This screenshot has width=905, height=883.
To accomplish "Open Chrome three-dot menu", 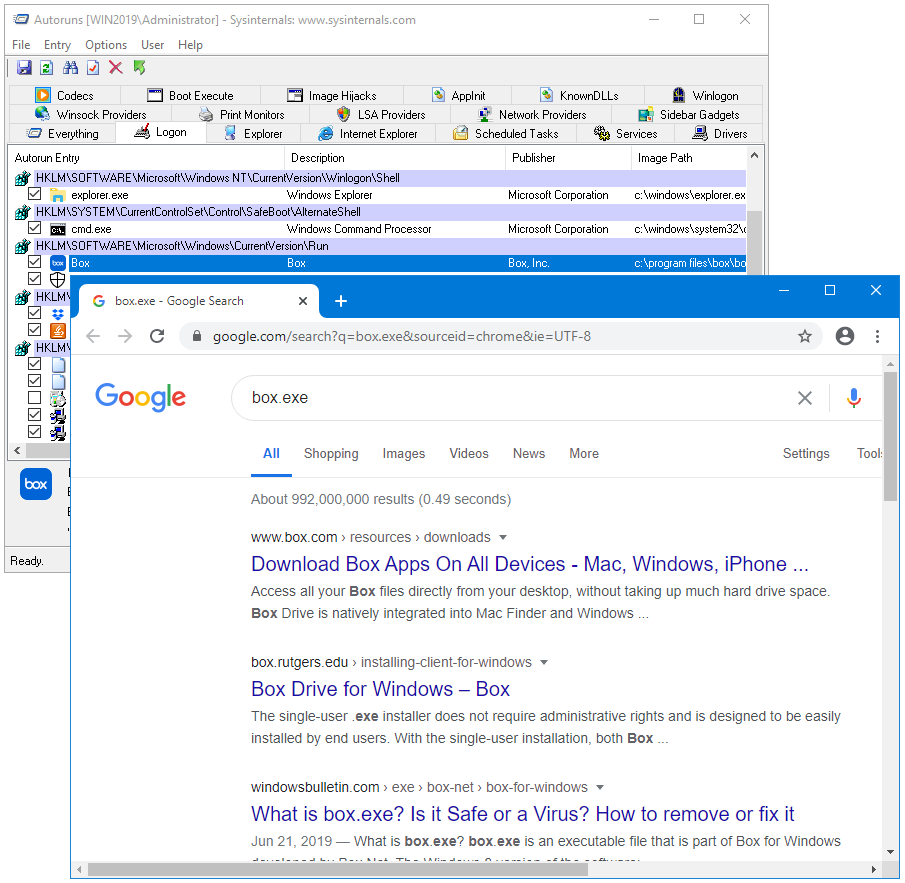I will (877, 336).
